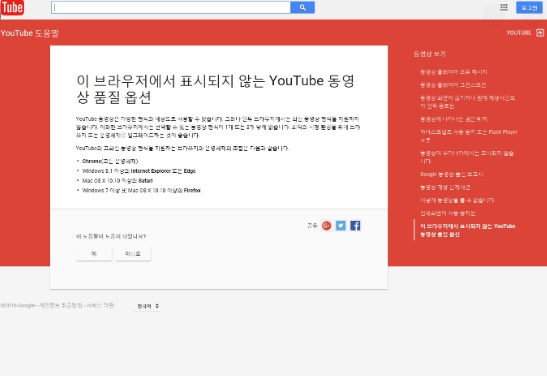Click the Safari bullet in the list
This screenshot has height=376, width=547.
(x=117, y=181)
